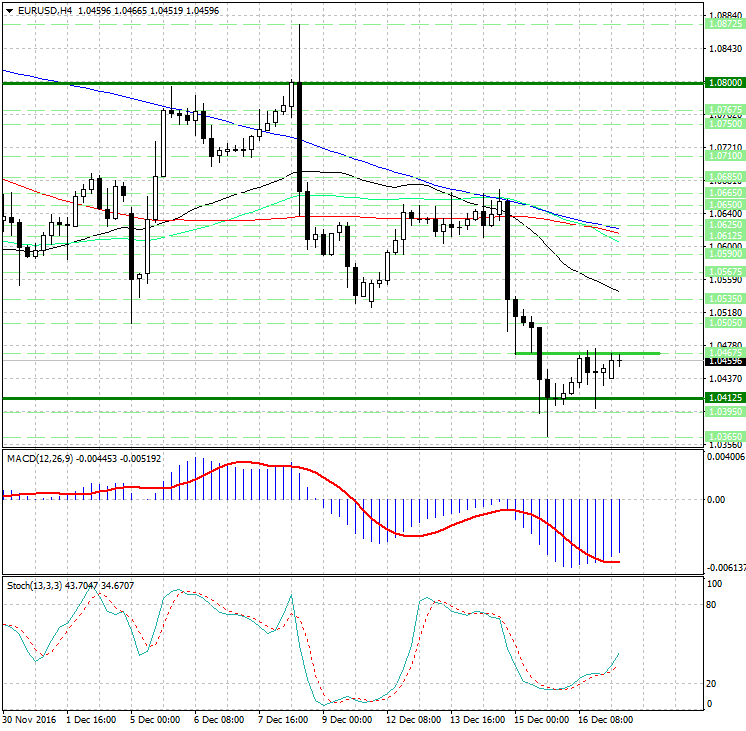Click the 1.05900 level label
This screenshot has height=731, width=746.
click(725, 254)
